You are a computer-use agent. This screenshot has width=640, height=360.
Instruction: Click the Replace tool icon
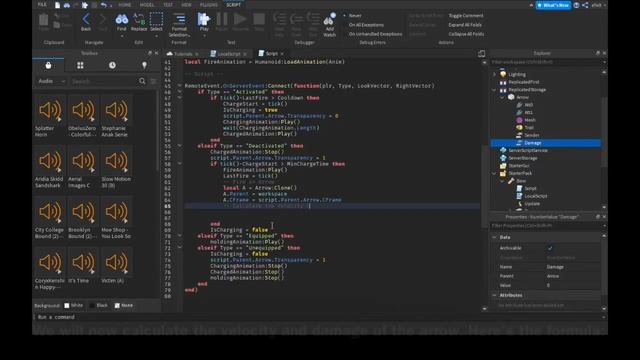[139, 19]
